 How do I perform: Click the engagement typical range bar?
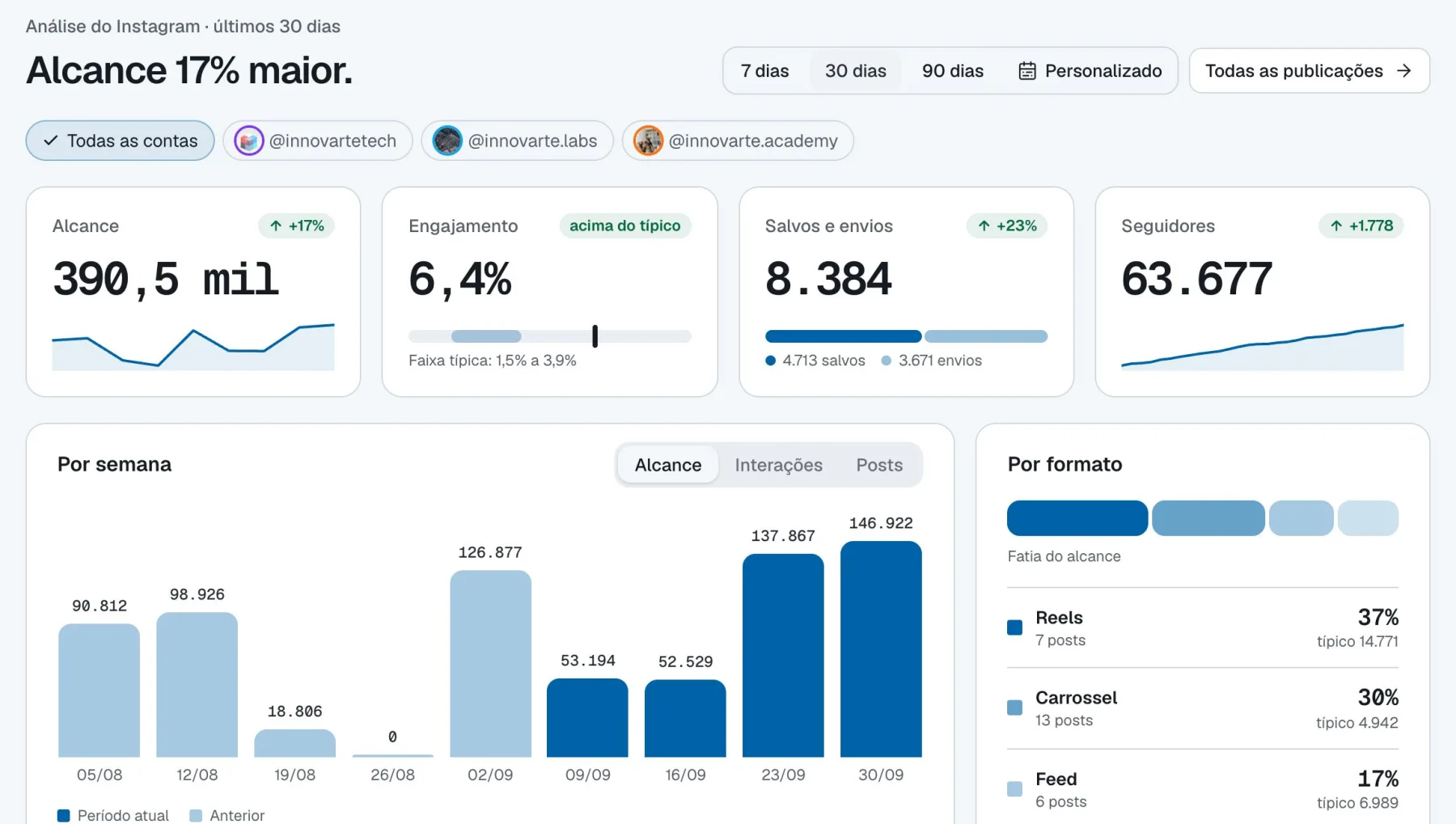pos(550,336)
